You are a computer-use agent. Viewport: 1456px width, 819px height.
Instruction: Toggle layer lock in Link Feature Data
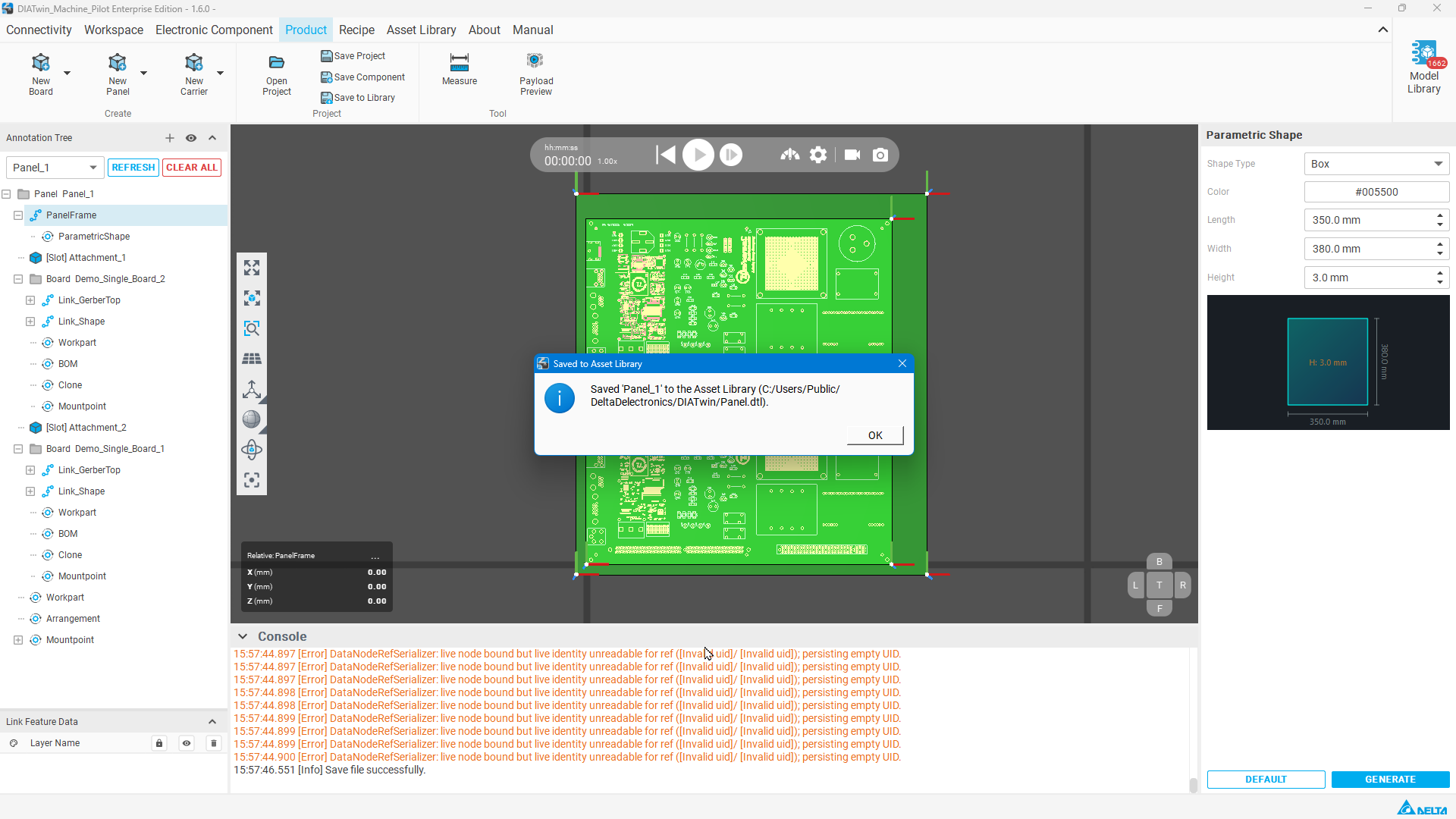click(159, 743)
